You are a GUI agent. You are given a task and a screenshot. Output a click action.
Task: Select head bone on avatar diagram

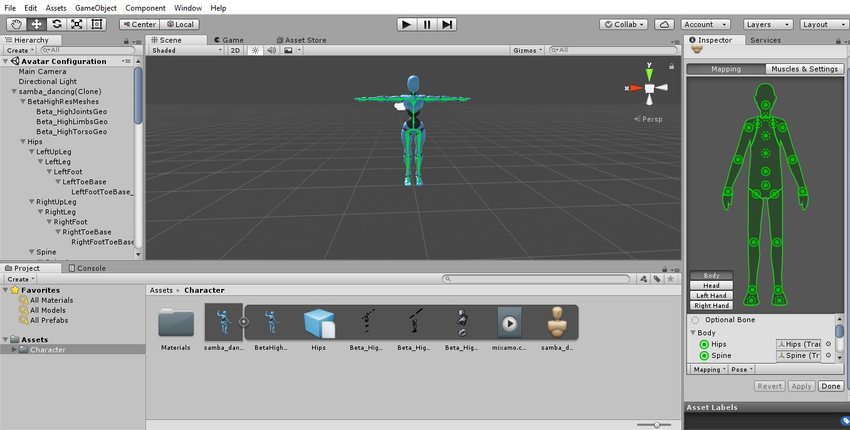click(x=765, y=105)
